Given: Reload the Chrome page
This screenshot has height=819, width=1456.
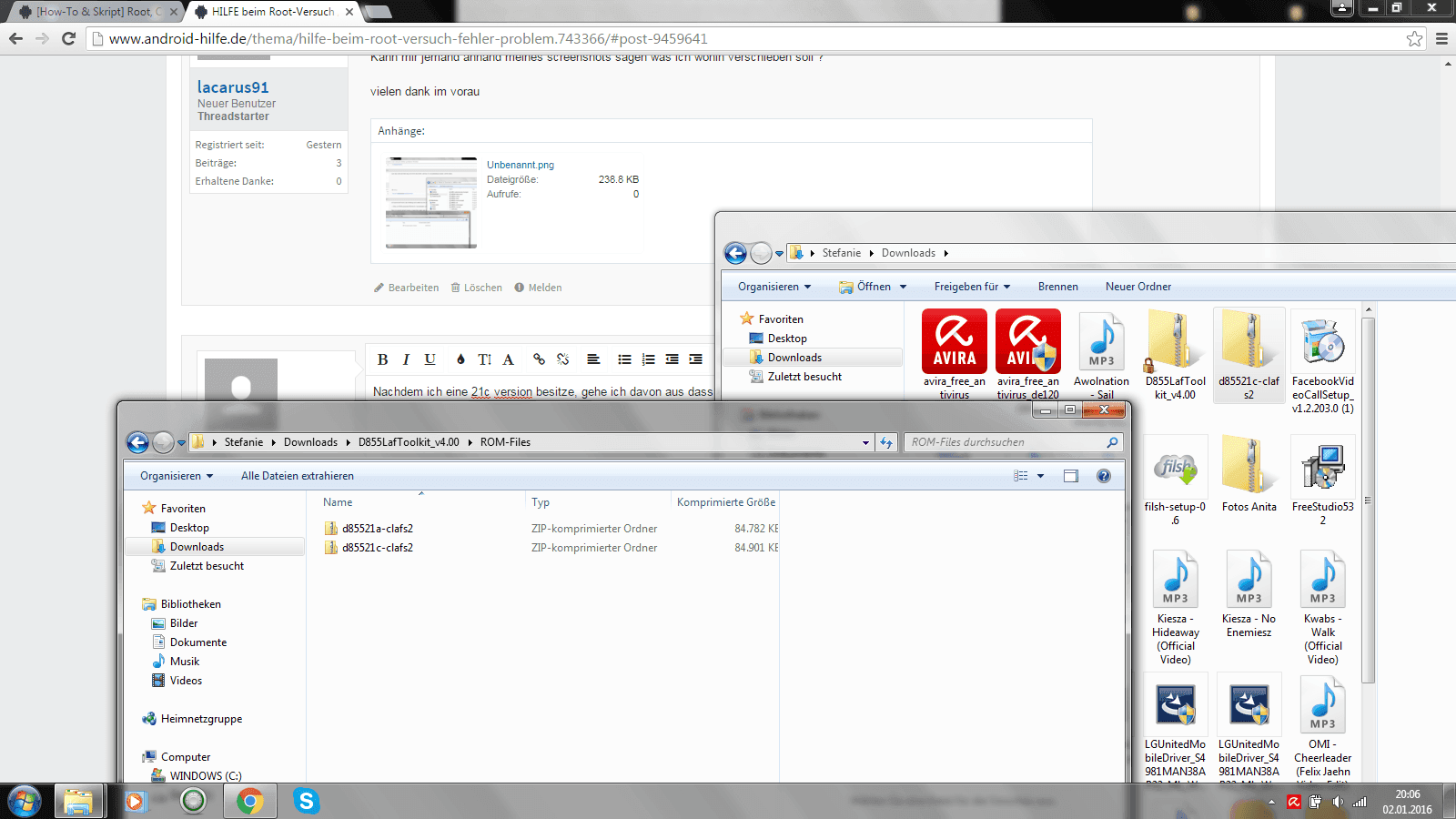Looking at the screenshot, I should point(68,38).
